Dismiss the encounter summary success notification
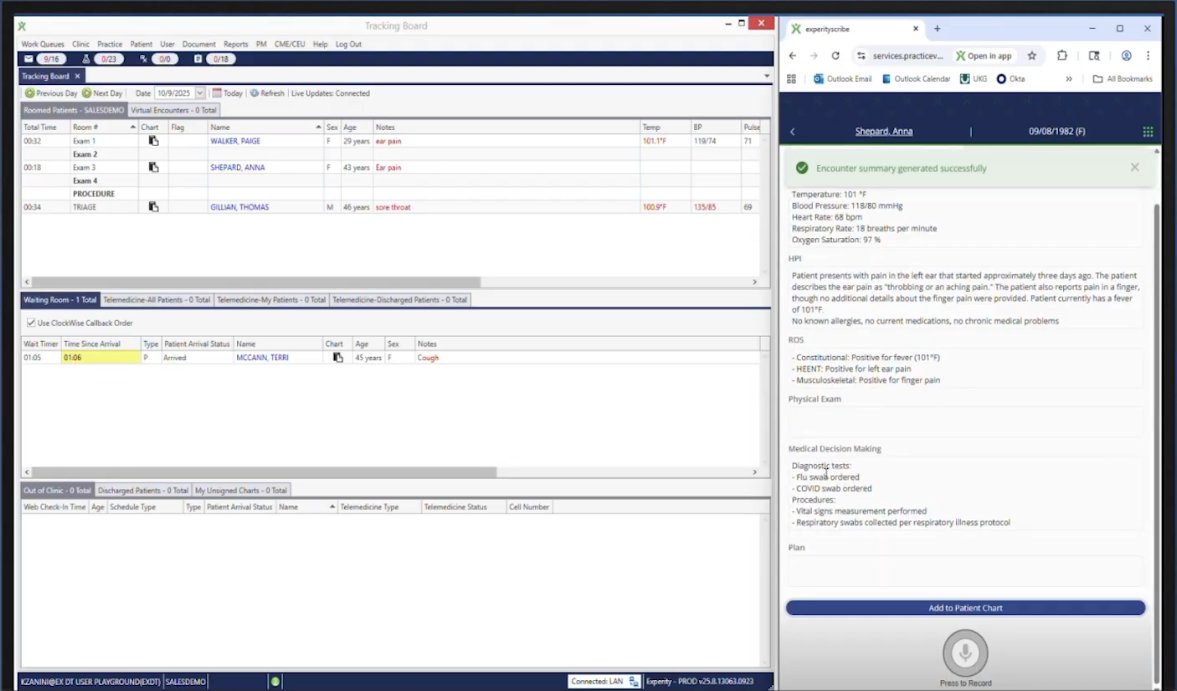 [1134, 168]
